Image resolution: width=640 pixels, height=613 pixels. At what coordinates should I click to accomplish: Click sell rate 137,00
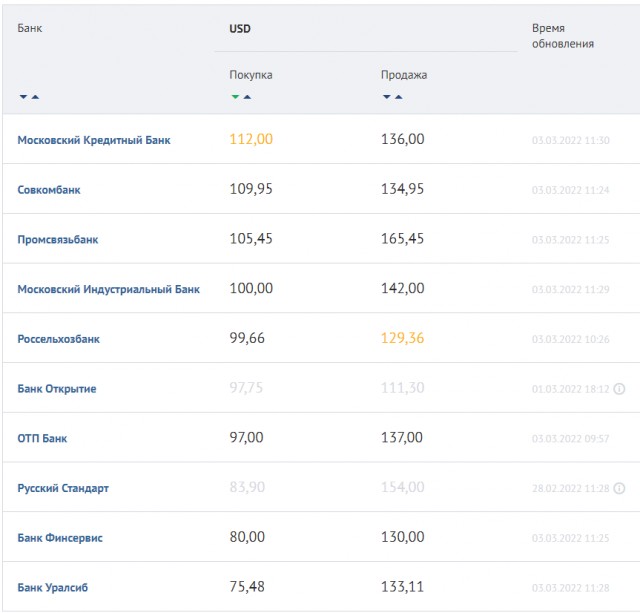(x=402, y=438)
